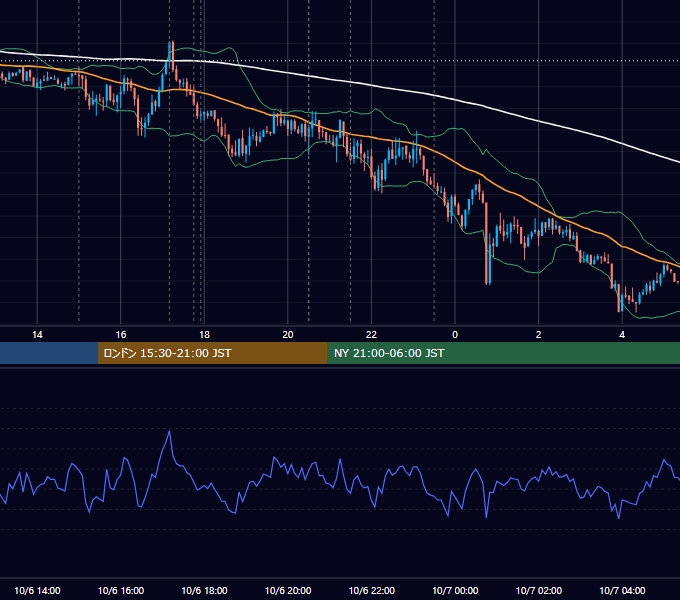Click the 10/6 20:00 date label

[288, 590]
